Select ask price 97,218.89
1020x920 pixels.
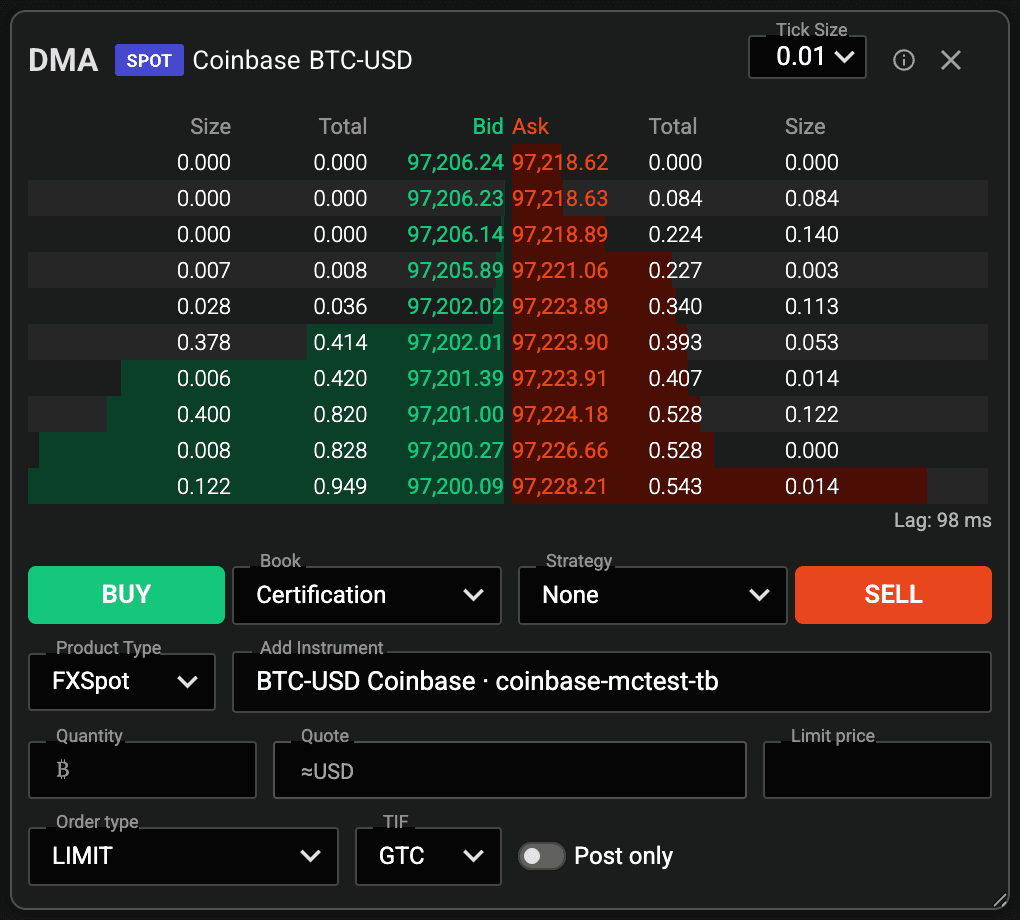[560, 234]
